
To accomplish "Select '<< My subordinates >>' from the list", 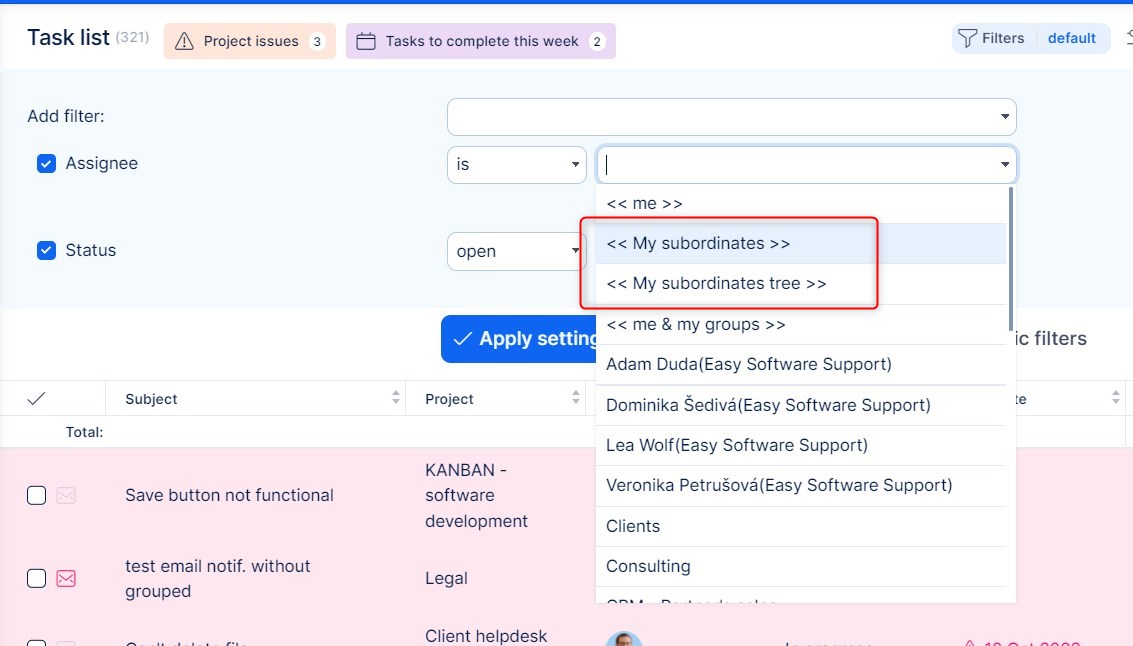I will pyautogui.click(x=698, y=244).
